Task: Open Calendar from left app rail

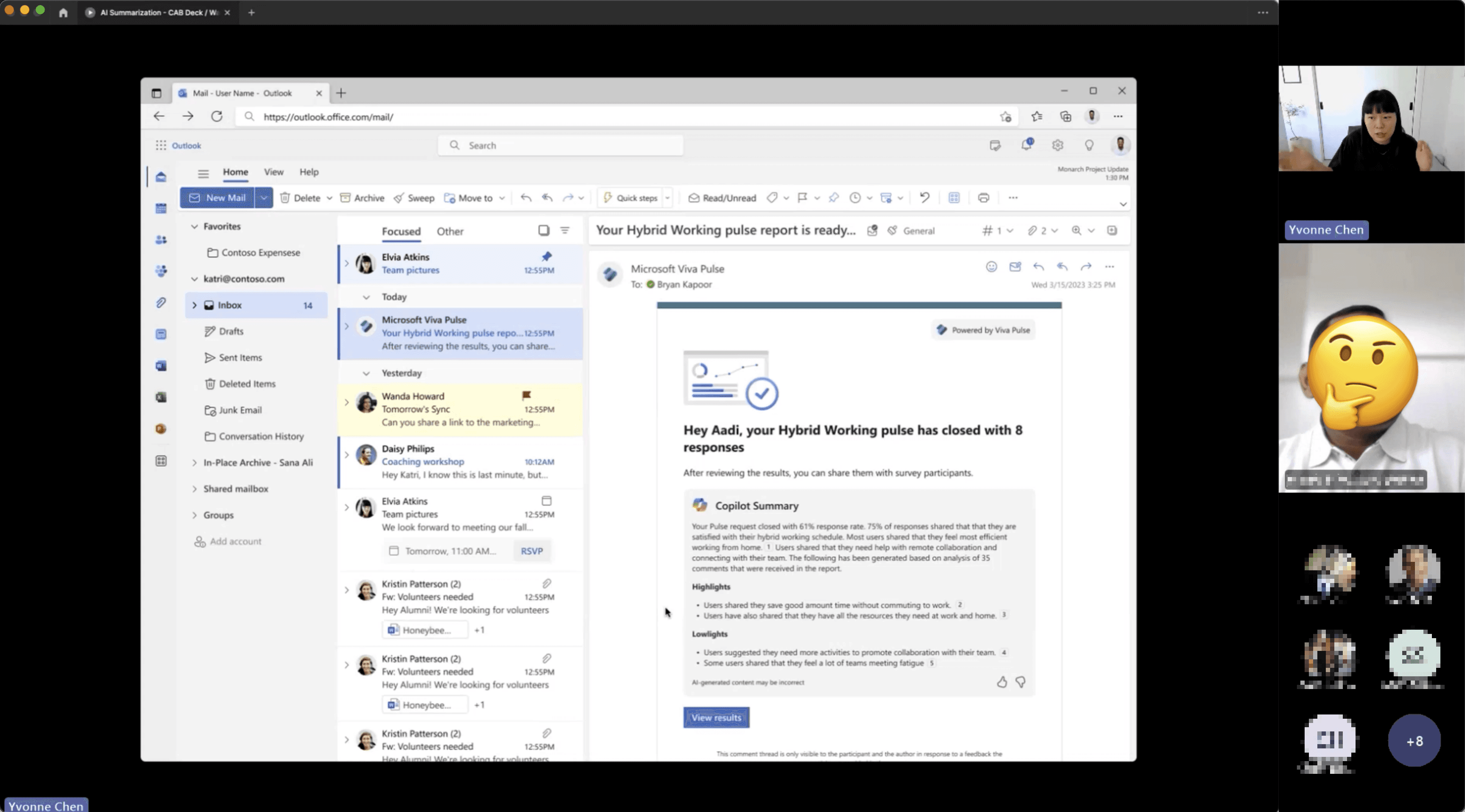Action: [161, 209]
